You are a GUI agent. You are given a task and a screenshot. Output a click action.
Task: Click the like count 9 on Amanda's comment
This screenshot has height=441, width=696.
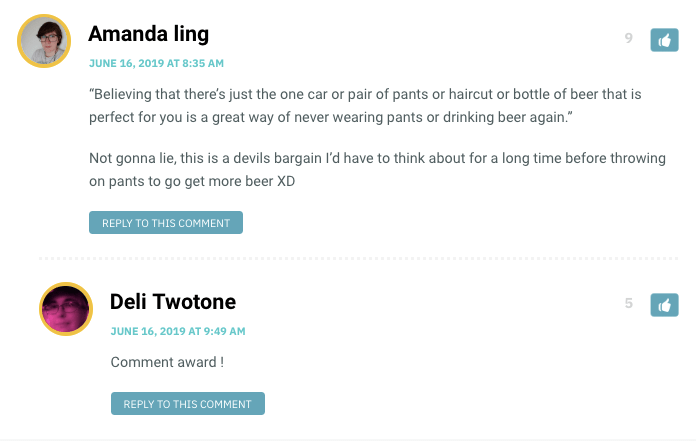click(x=628, y=39)
